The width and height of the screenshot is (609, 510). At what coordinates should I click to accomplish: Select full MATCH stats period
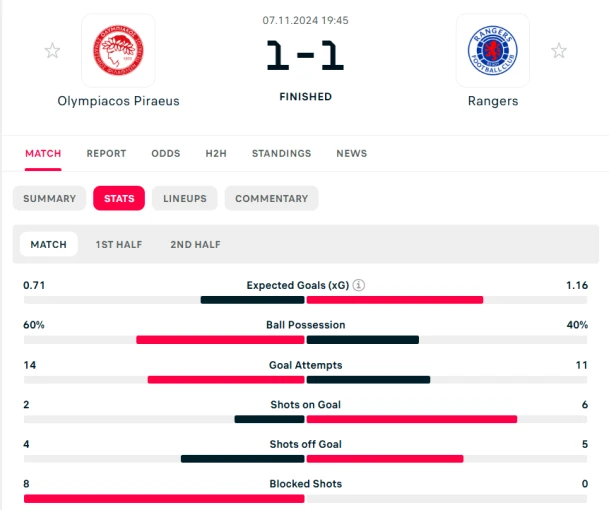[x=49, y=244]
